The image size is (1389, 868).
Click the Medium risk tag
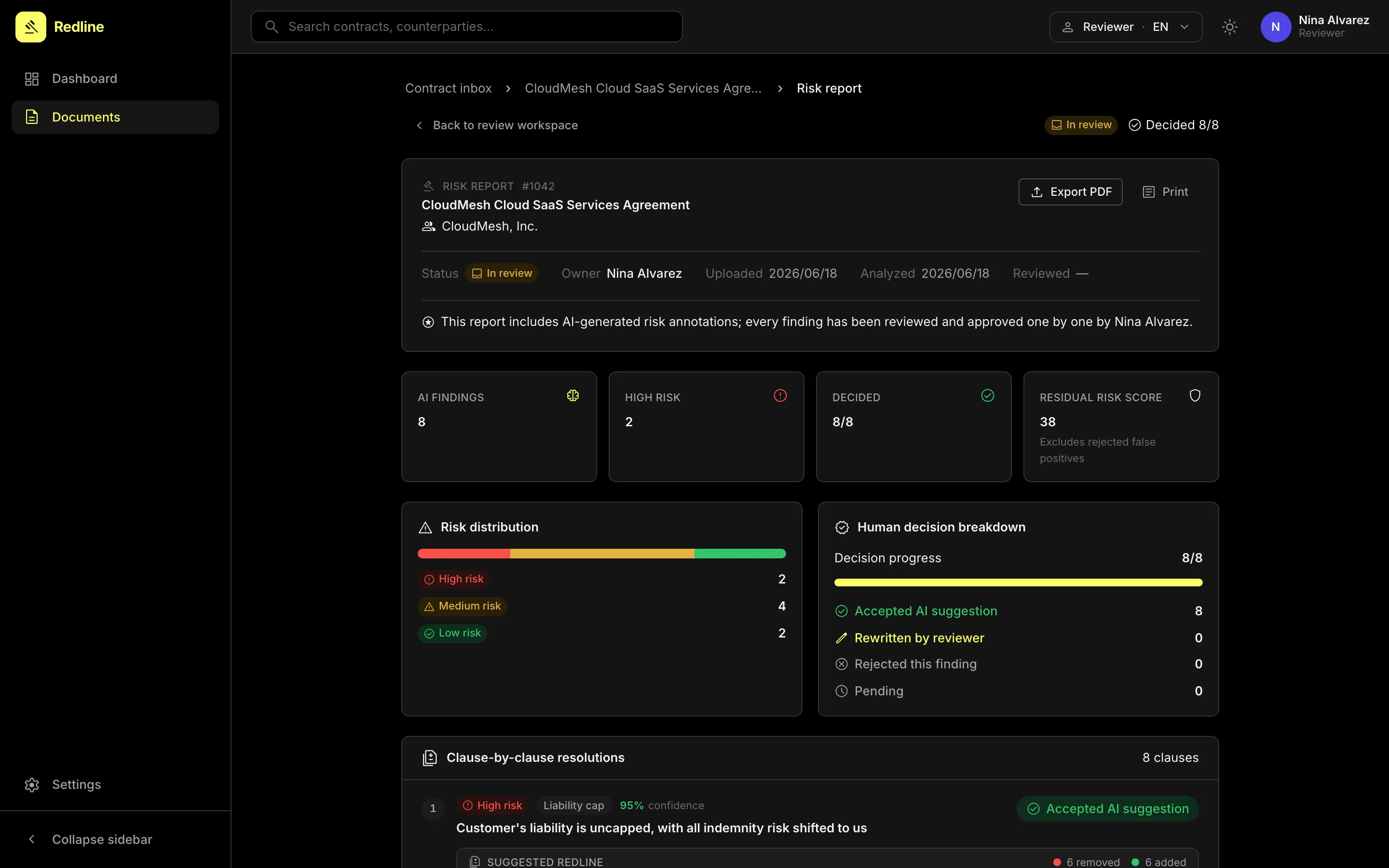click(462, 606)
